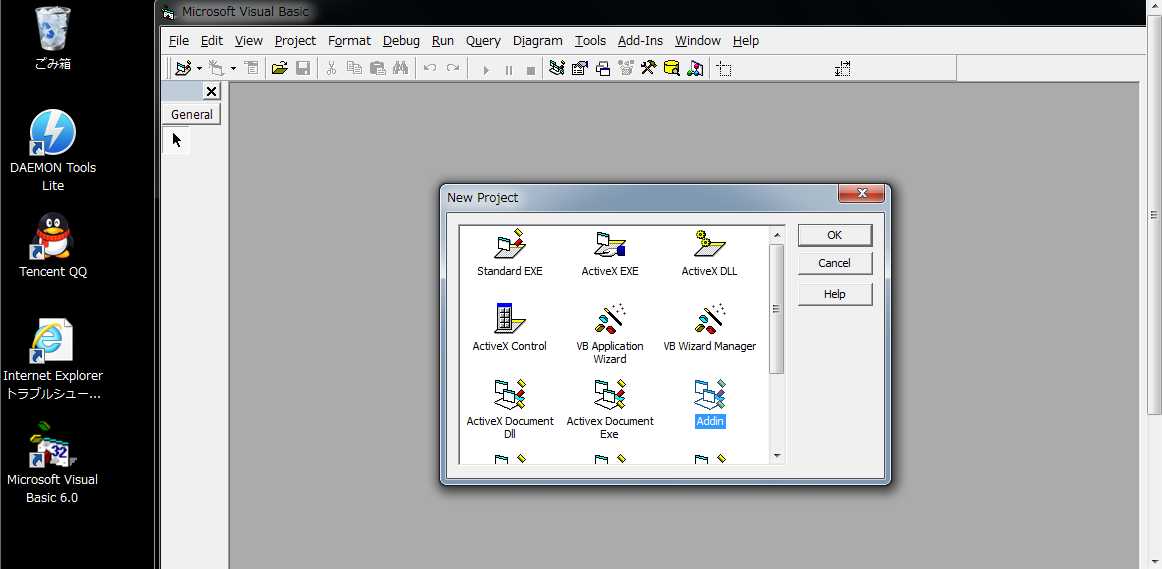Open the Object Browser toolbar icon
The width and height of the screenshot is (1162, 569).
pos(626,69)
